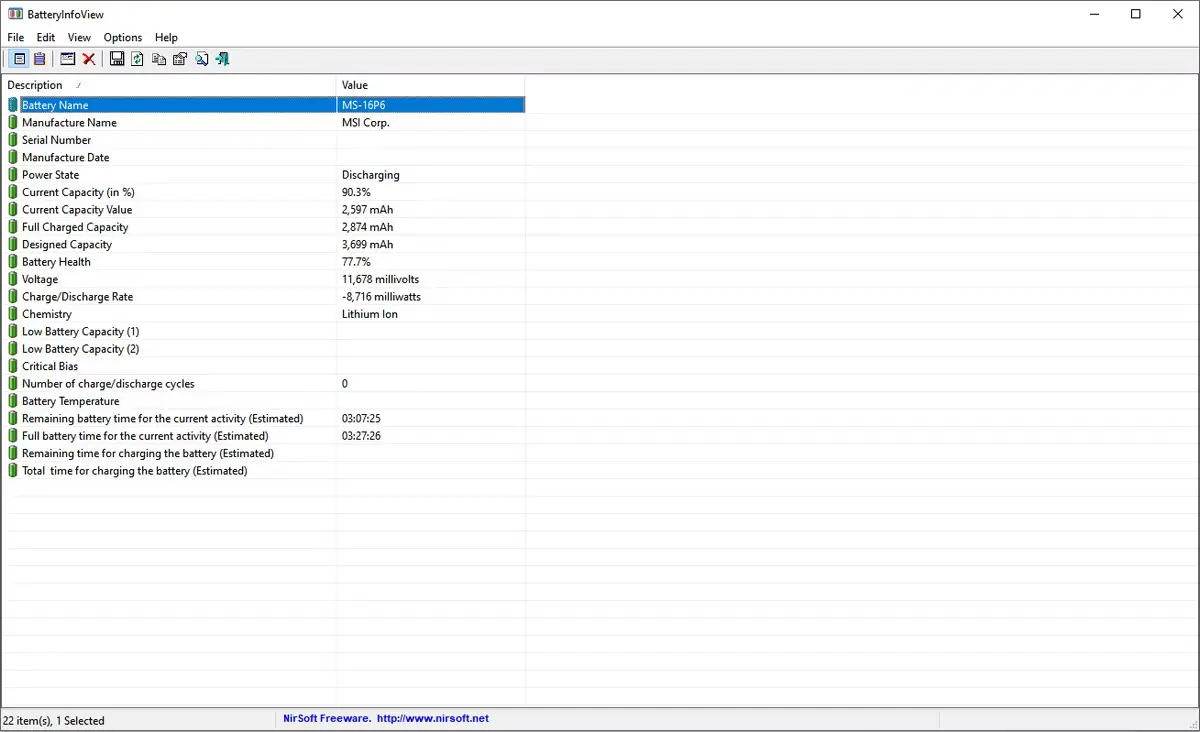This screenshot has height=732, width=1200.
Task: Click the BatteryInfoView title bar app icon
Action: [x=15, y=14]
